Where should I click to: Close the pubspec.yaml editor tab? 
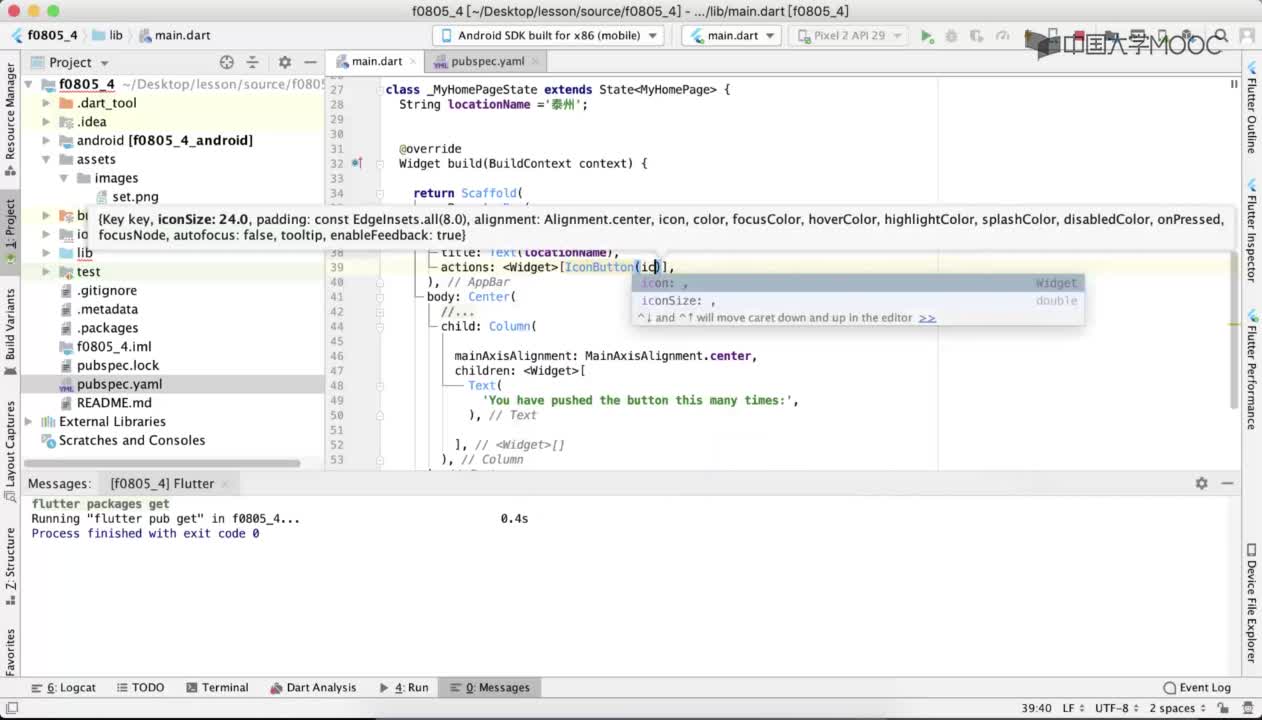535,62
